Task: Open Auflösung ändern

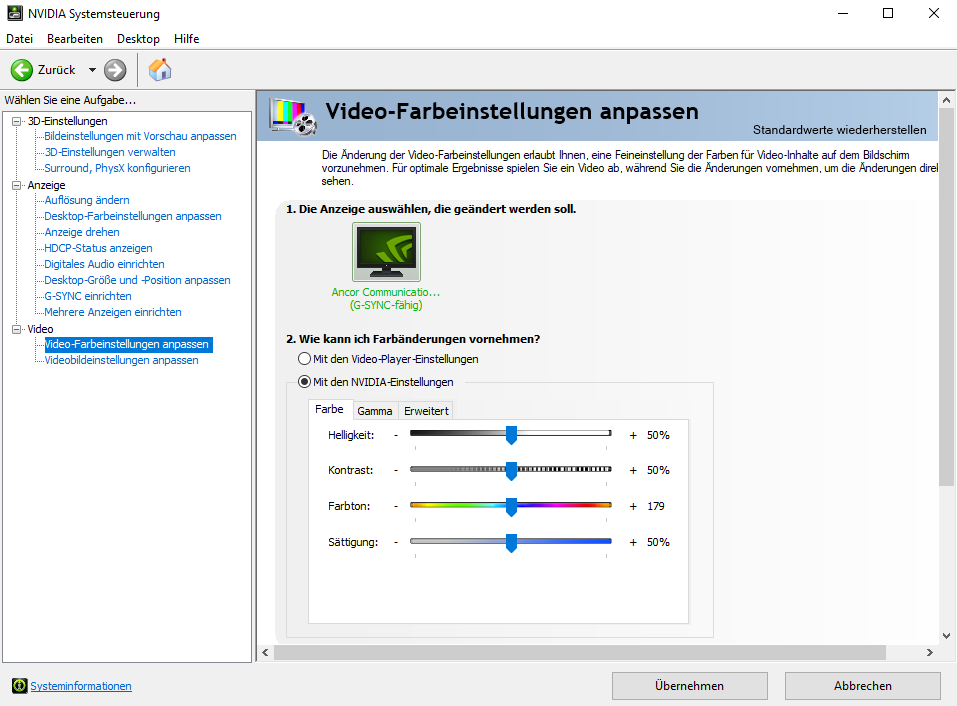Action: 87,200
